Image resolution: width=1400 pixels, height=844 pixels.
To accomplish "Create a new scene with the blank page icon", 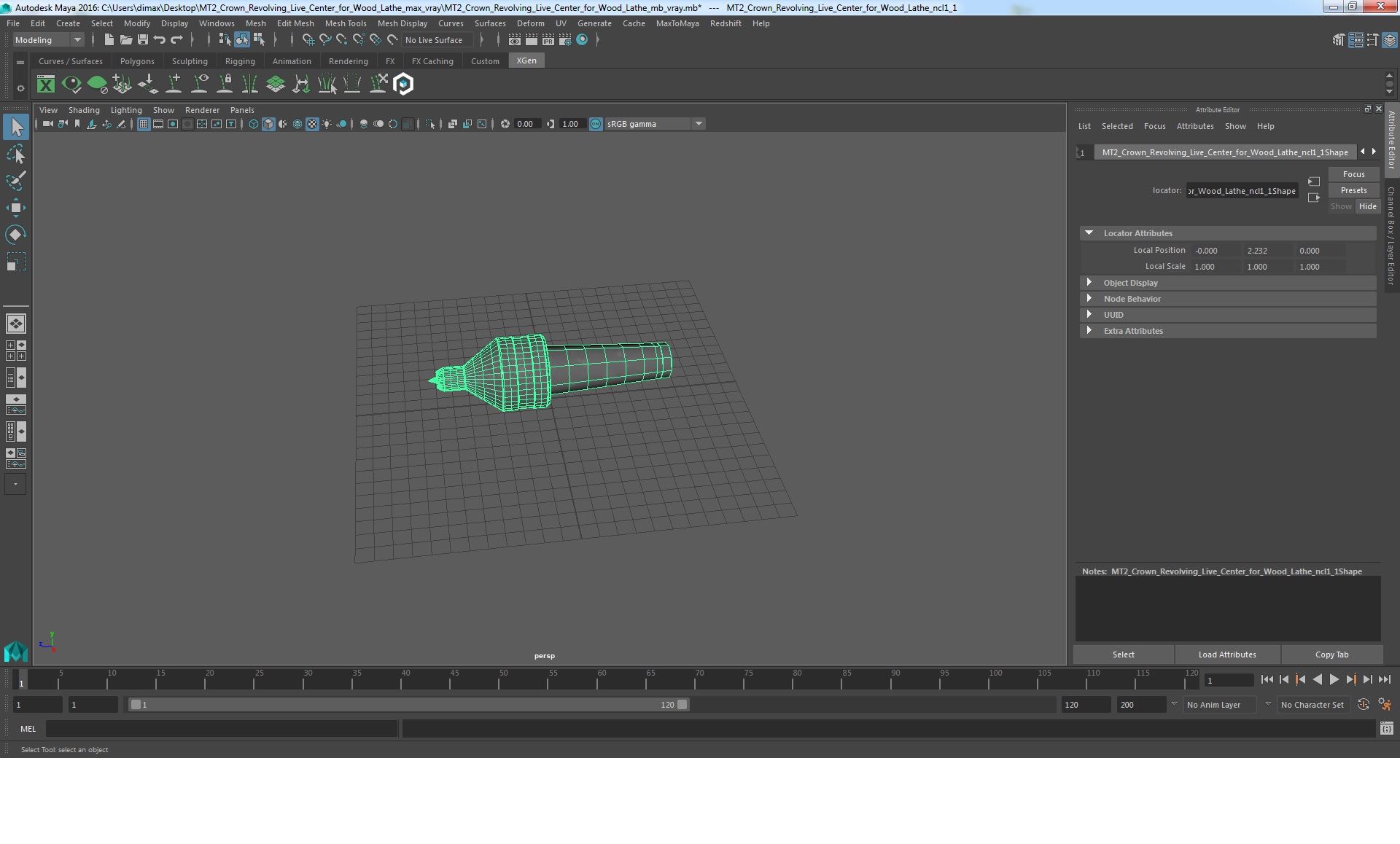I will (109, 40).
